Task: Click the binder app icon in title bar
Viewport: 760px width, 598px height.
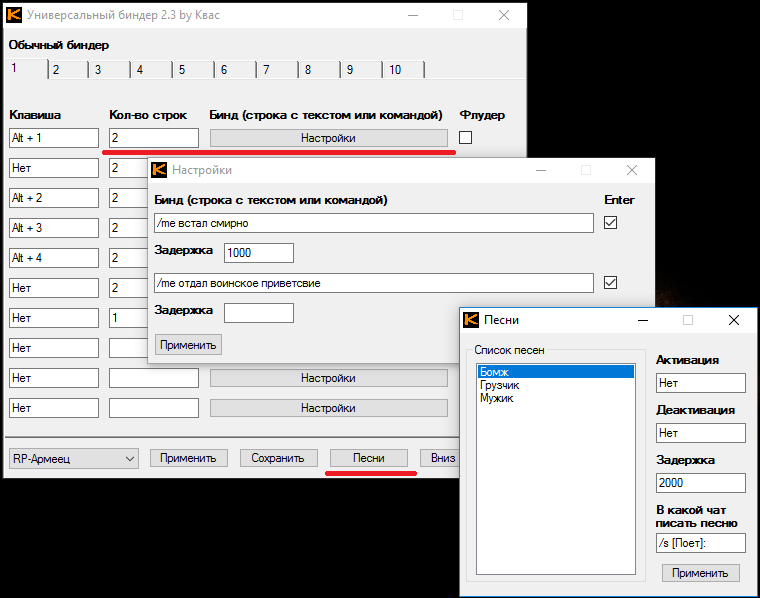Action: click(x=14, y=15)
